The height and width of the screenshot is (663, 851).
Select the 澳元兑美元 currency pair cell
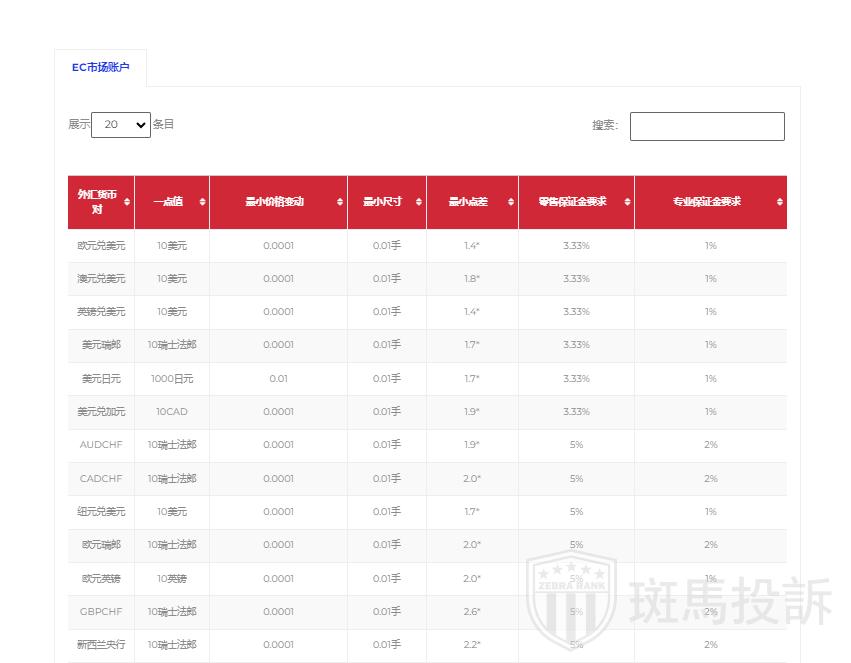[101, 279]
